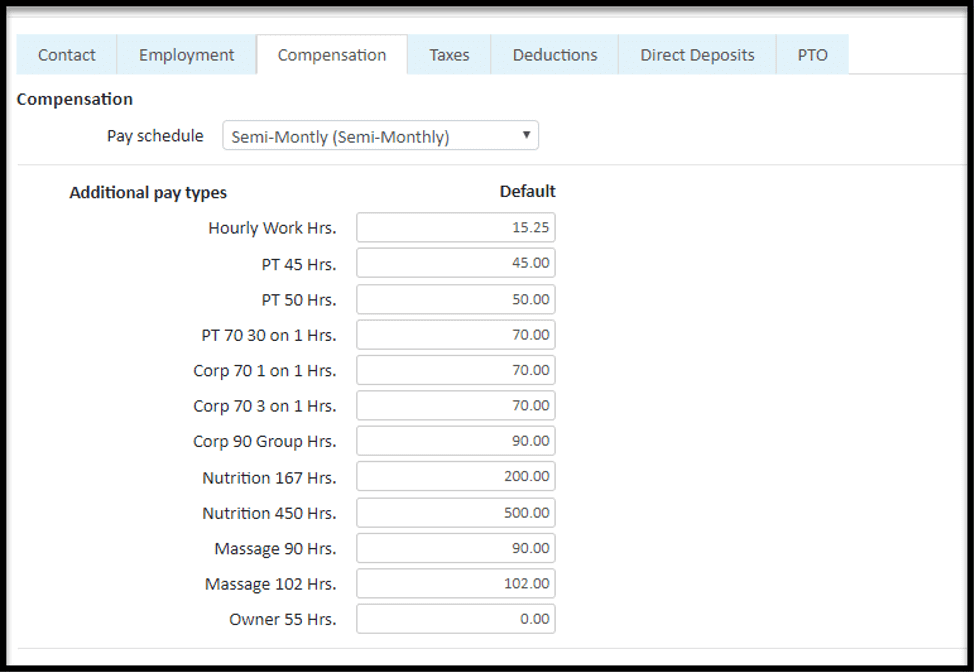Select the PT 70 30 on 1 Hrs. field
The height and width of the screenshot is (672, 974).
click(x=455, y=334)
